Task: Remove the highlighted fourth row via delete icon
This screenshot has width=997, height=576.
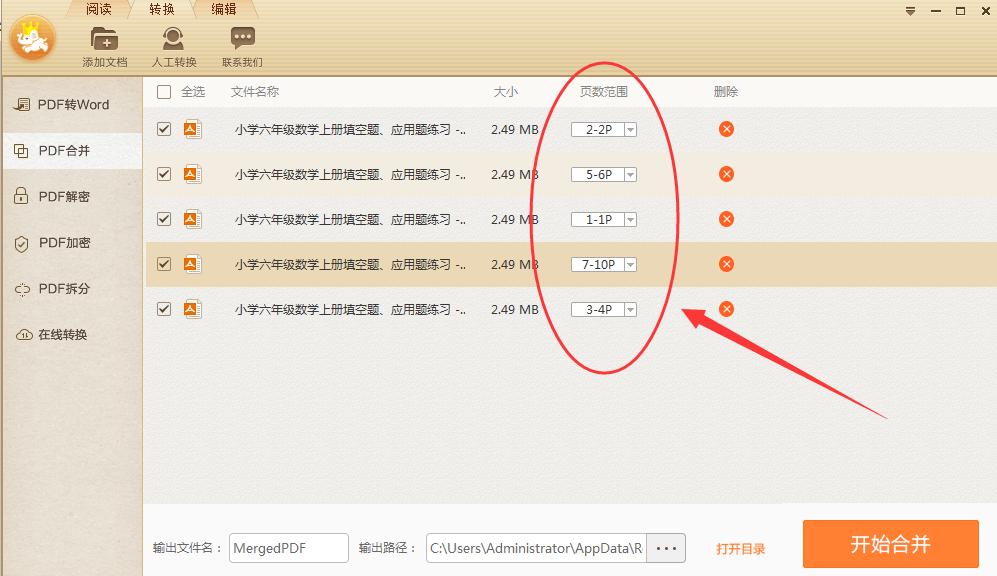Action: [725, 263]
